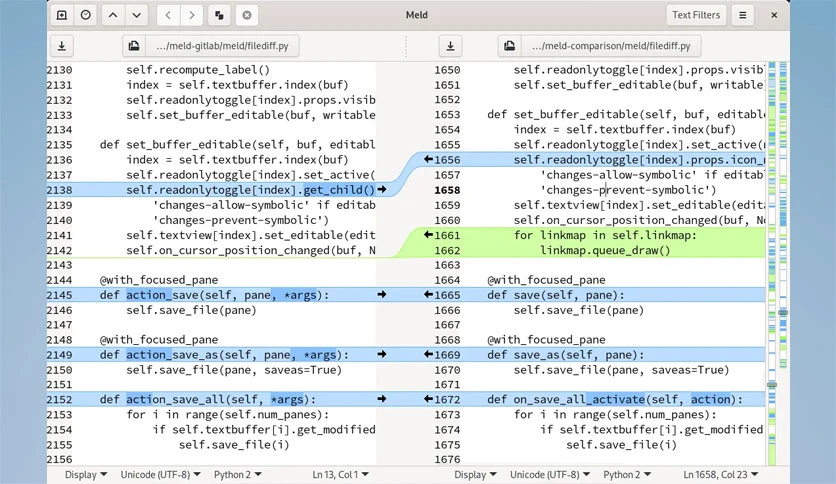
Task: Click line number 2138 in left gutter
Action: 59,190
